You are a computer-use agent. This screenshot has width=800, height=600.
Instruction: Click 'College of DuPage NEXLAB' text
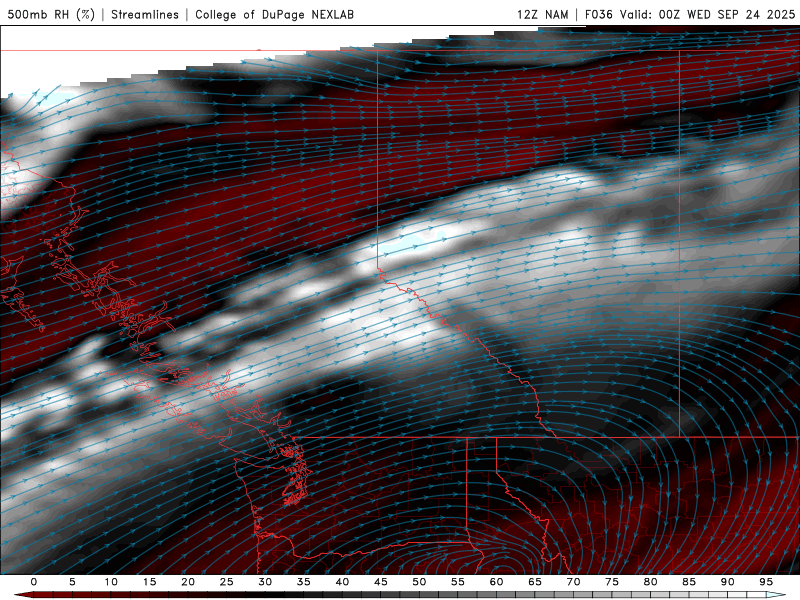[274, 14]
